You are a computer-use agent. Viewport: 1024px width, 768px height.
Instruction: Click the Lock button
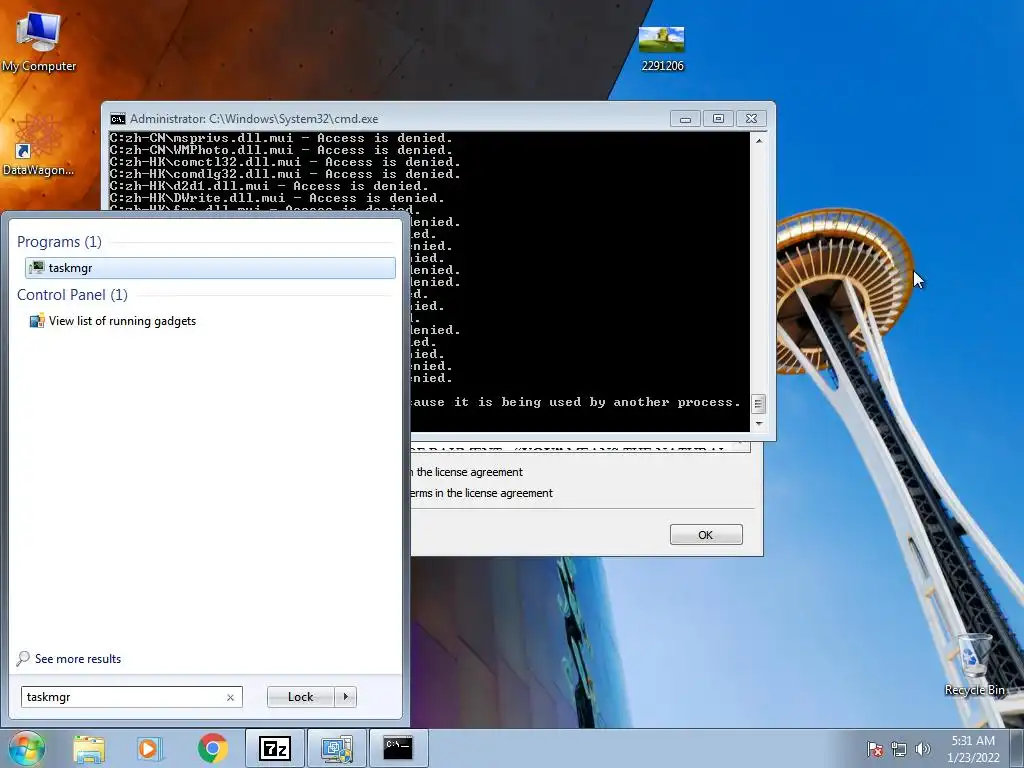click(x=300, y=697)
